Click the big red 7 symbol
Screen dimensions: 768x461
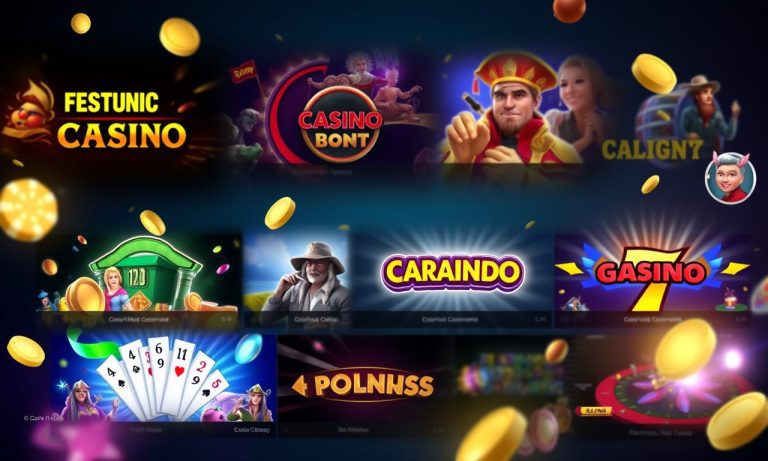pos(651,279)
